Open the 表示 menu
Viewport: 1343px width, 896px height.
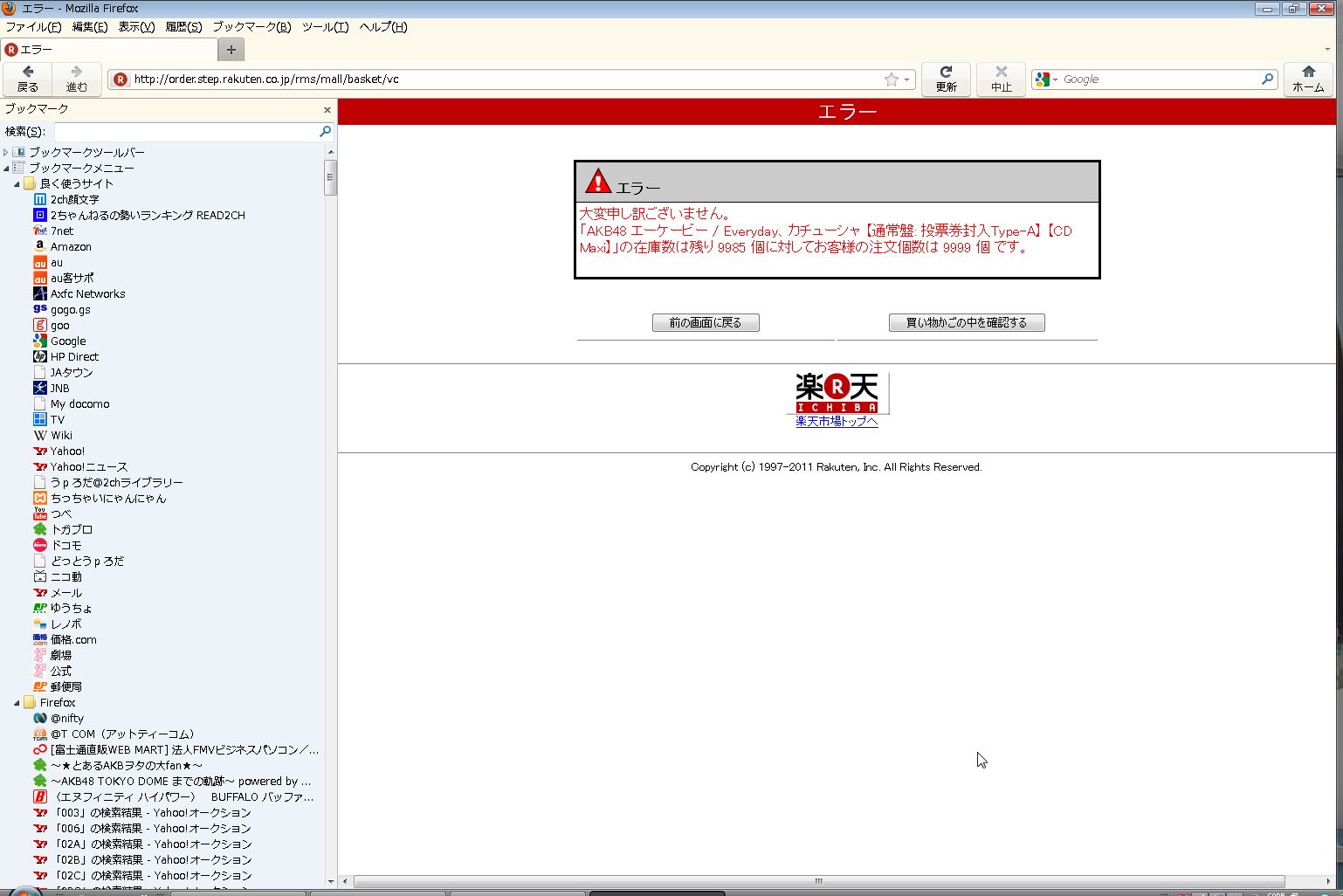click(x=136, y=27)
